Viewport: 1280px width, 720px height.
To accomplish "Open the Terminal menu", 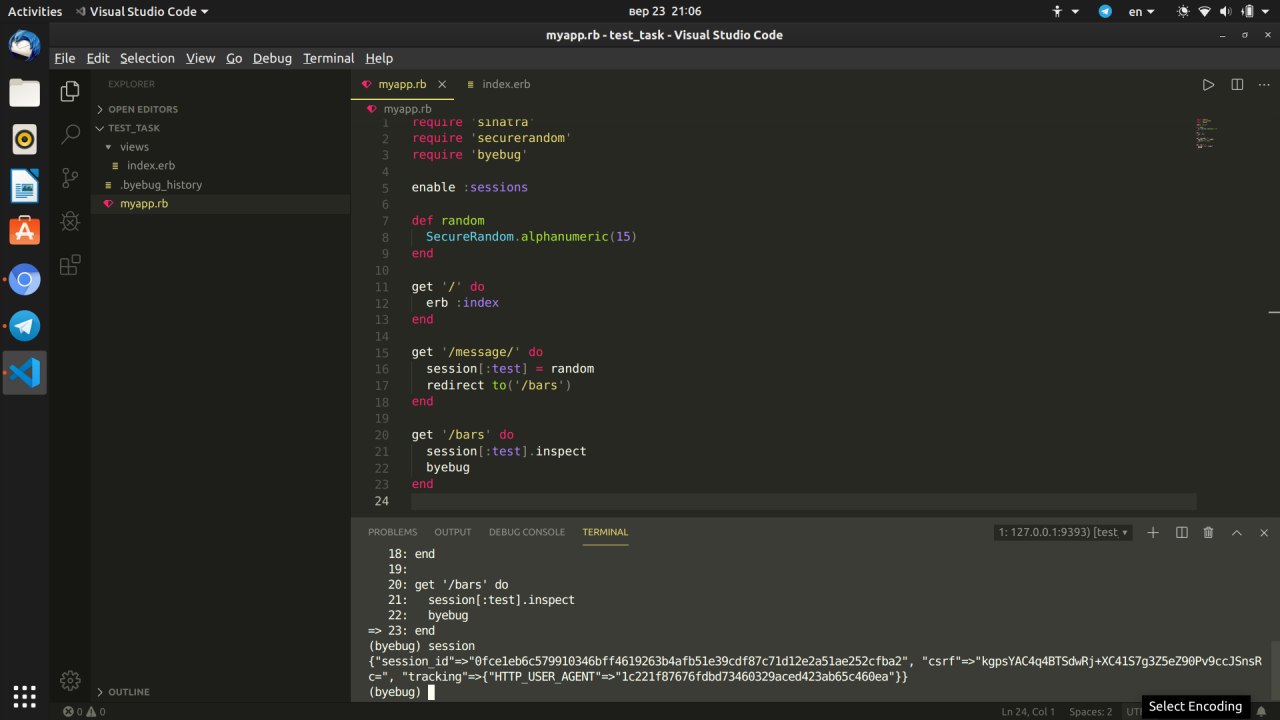I will [x=329, y=58].
